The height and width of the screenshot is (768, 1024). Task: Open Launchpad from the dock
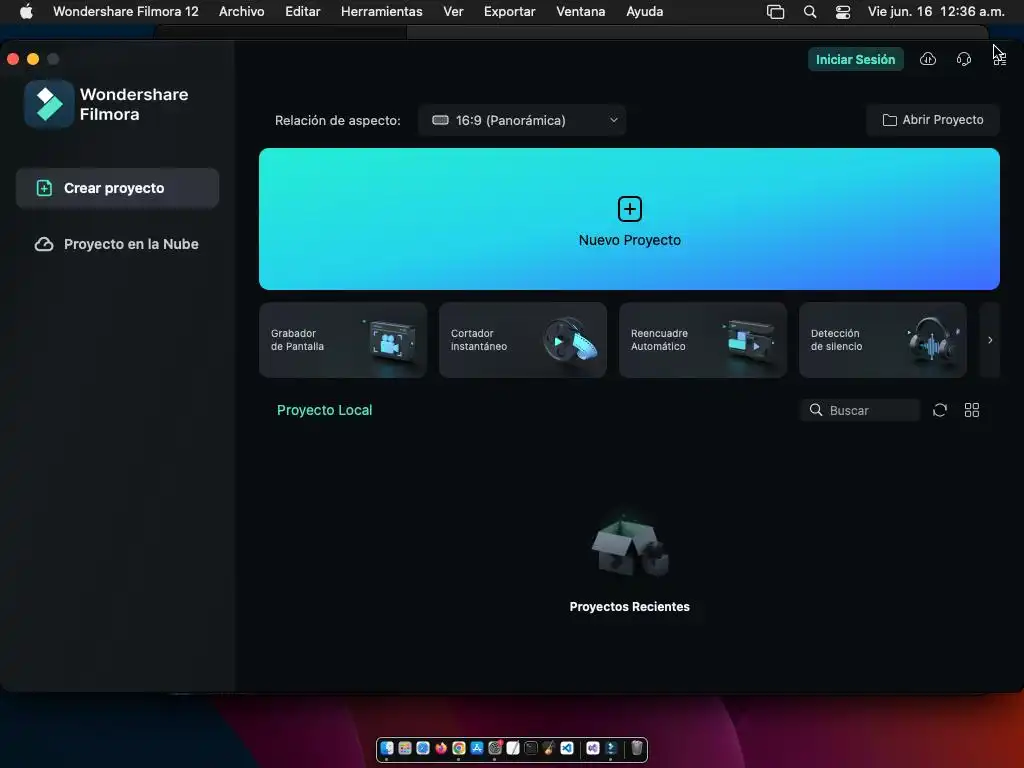(405, 748)
